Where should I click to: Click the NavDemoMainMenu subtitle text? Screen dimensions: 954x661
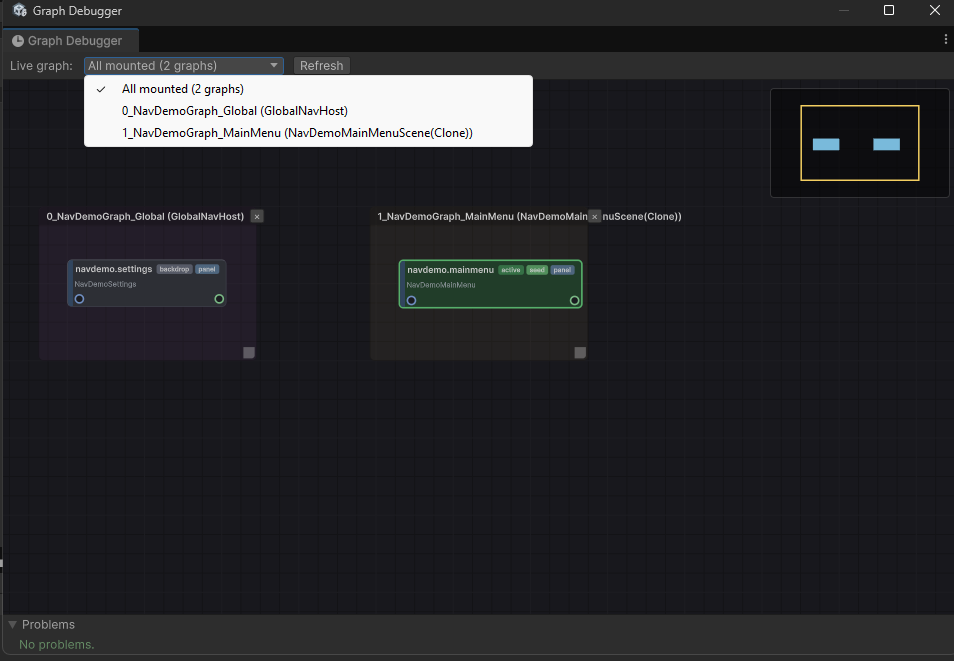[441, 285]
